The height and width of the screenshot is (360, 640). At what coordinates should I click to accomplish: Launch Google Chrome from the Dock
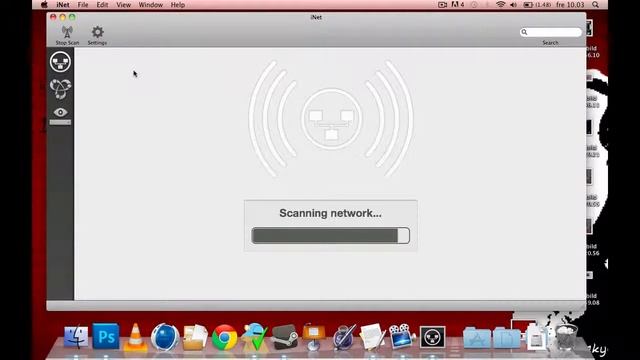tap(224, 338)
